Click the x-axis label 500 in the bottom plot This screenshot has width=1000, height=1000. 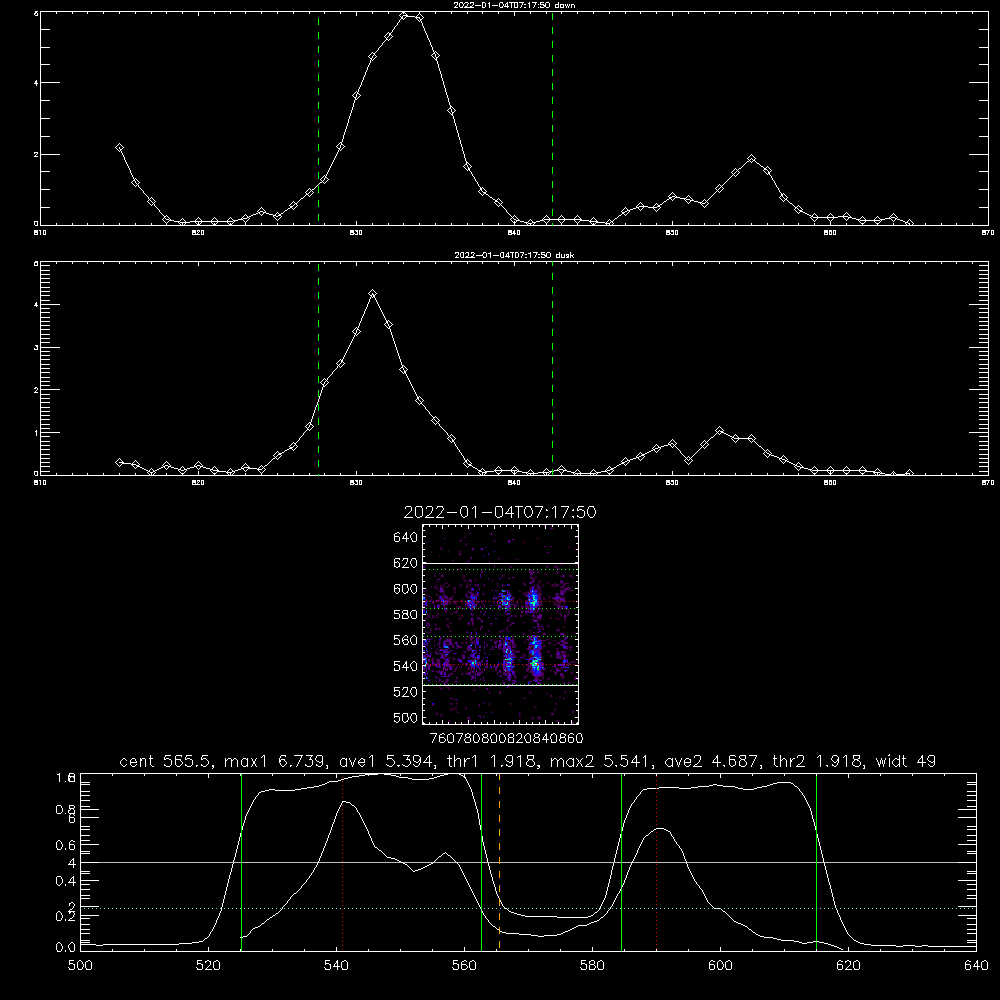pos(80,966)
